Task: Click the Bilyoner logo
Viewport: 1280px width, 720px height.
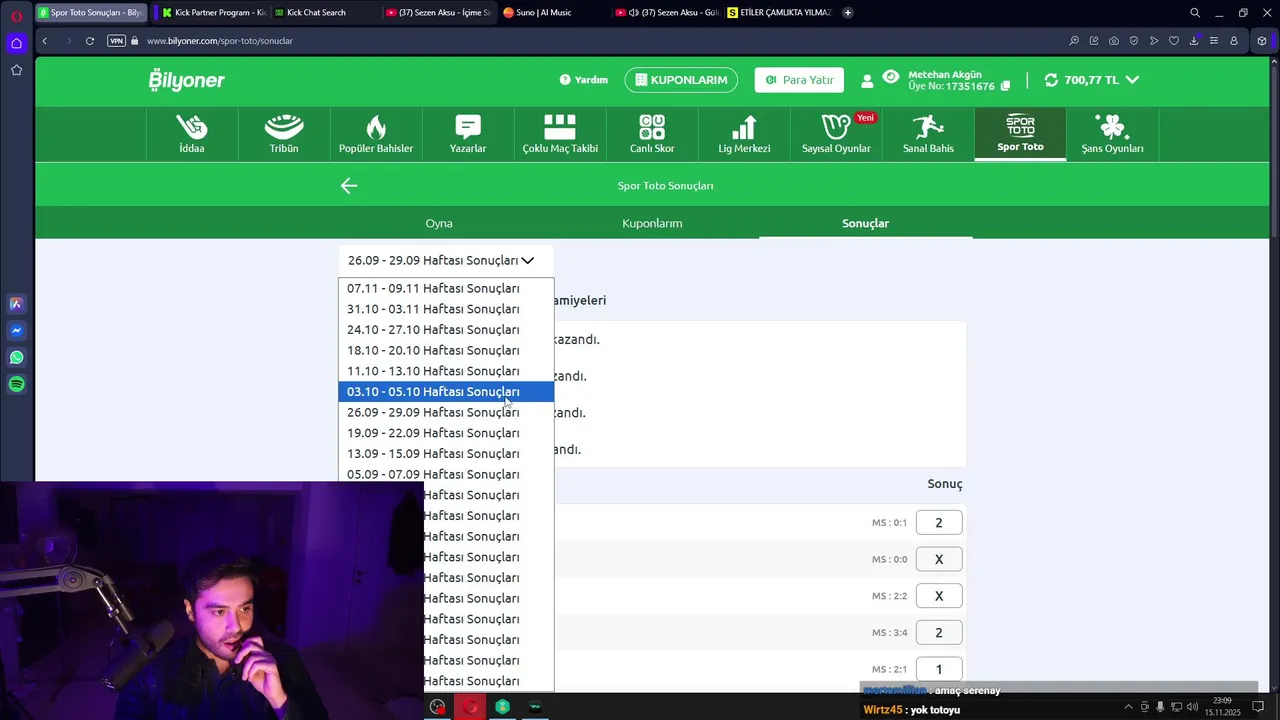Action: (187, 80)
